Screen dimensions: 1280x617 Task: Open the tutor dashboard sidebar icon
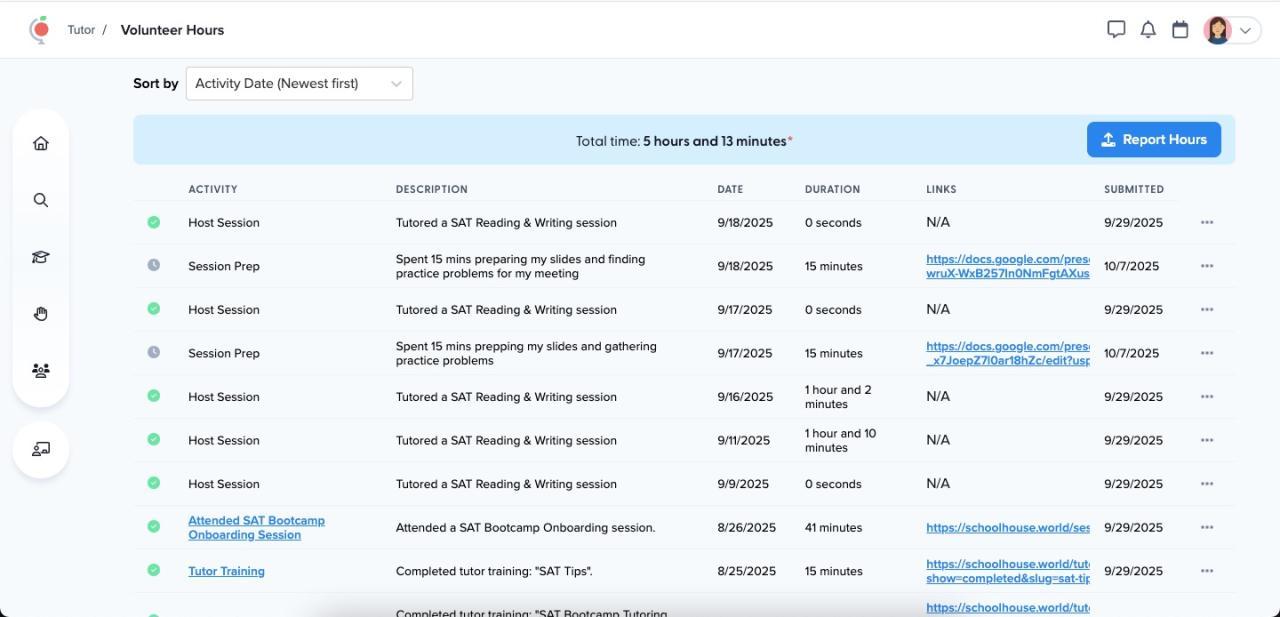coord(41,449)
